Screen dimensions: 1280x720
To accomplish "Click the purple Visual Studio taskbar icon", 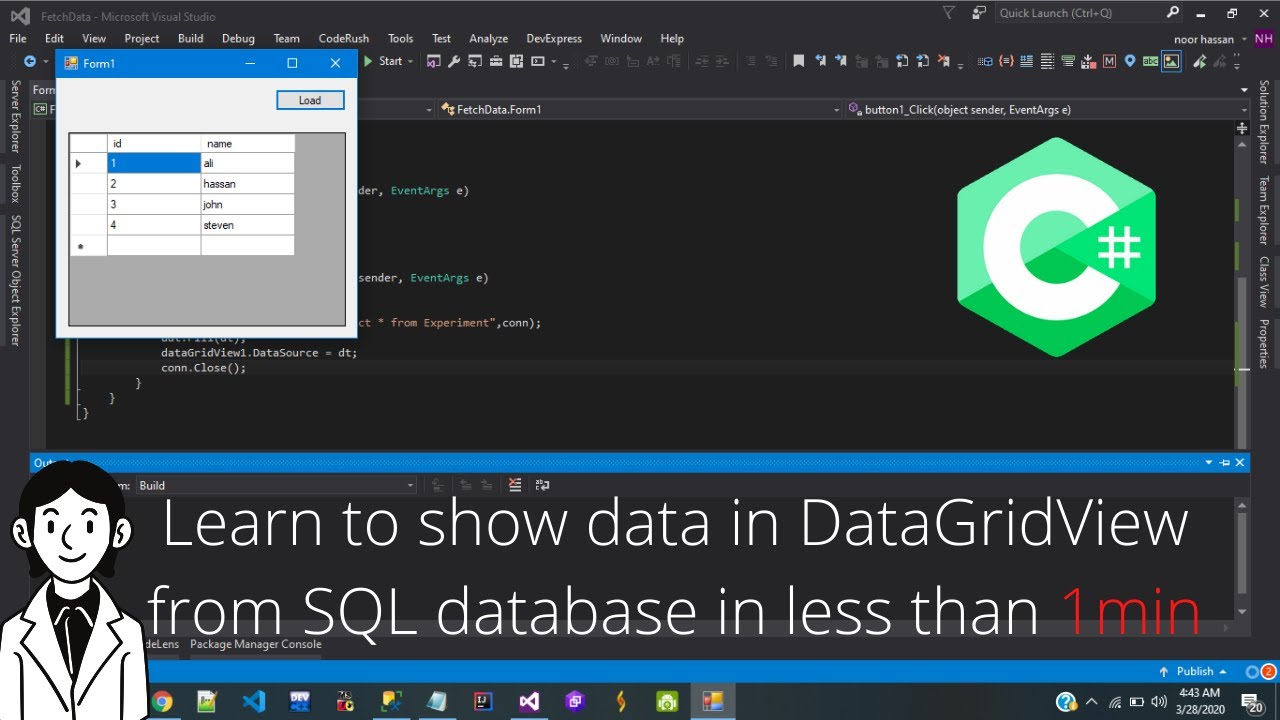I will click(x=530, y=701).
